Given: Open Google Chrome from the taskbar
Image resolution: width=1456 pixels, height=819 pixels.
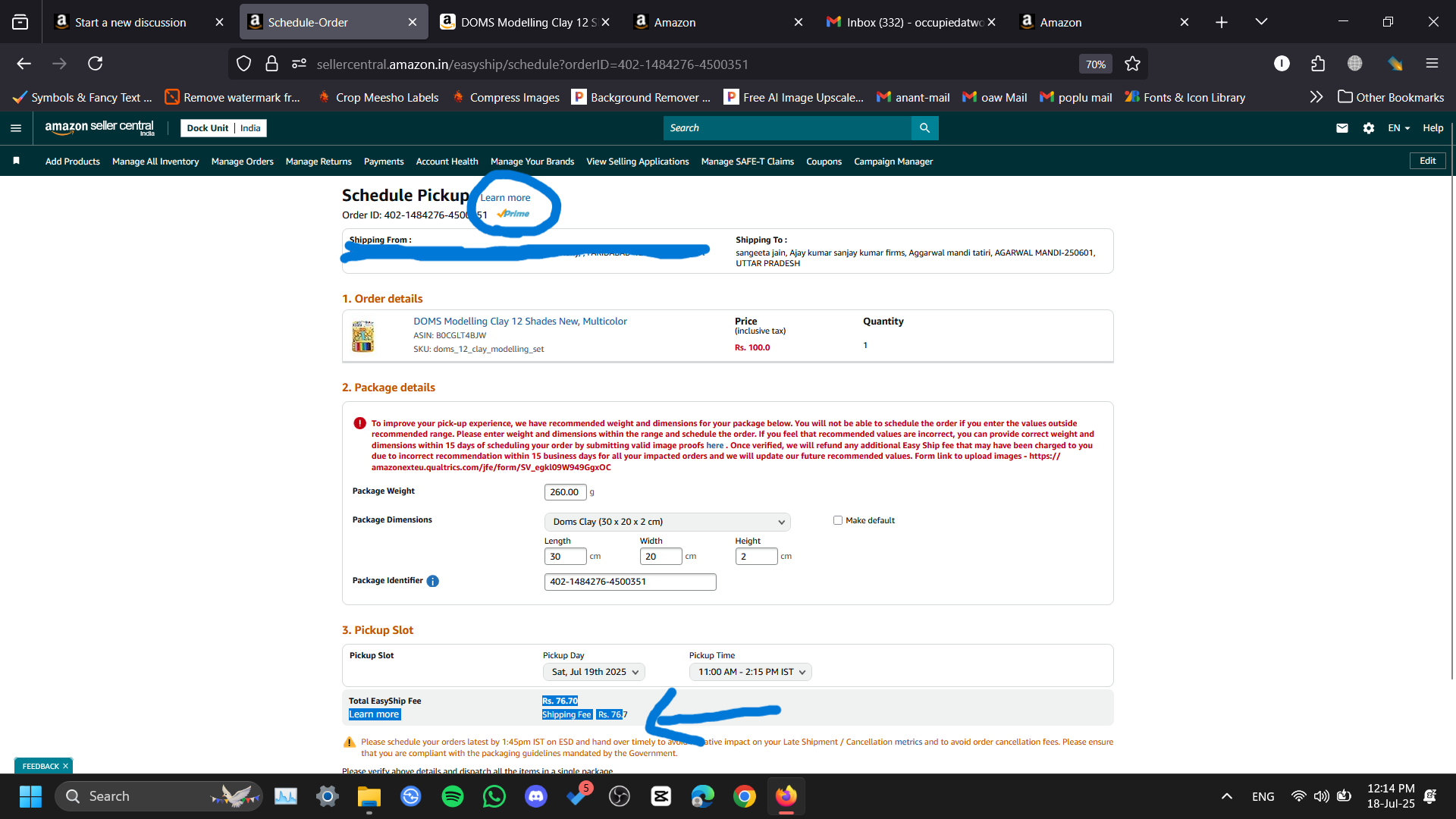Looking at the screenshot, I should click(745, 796).
